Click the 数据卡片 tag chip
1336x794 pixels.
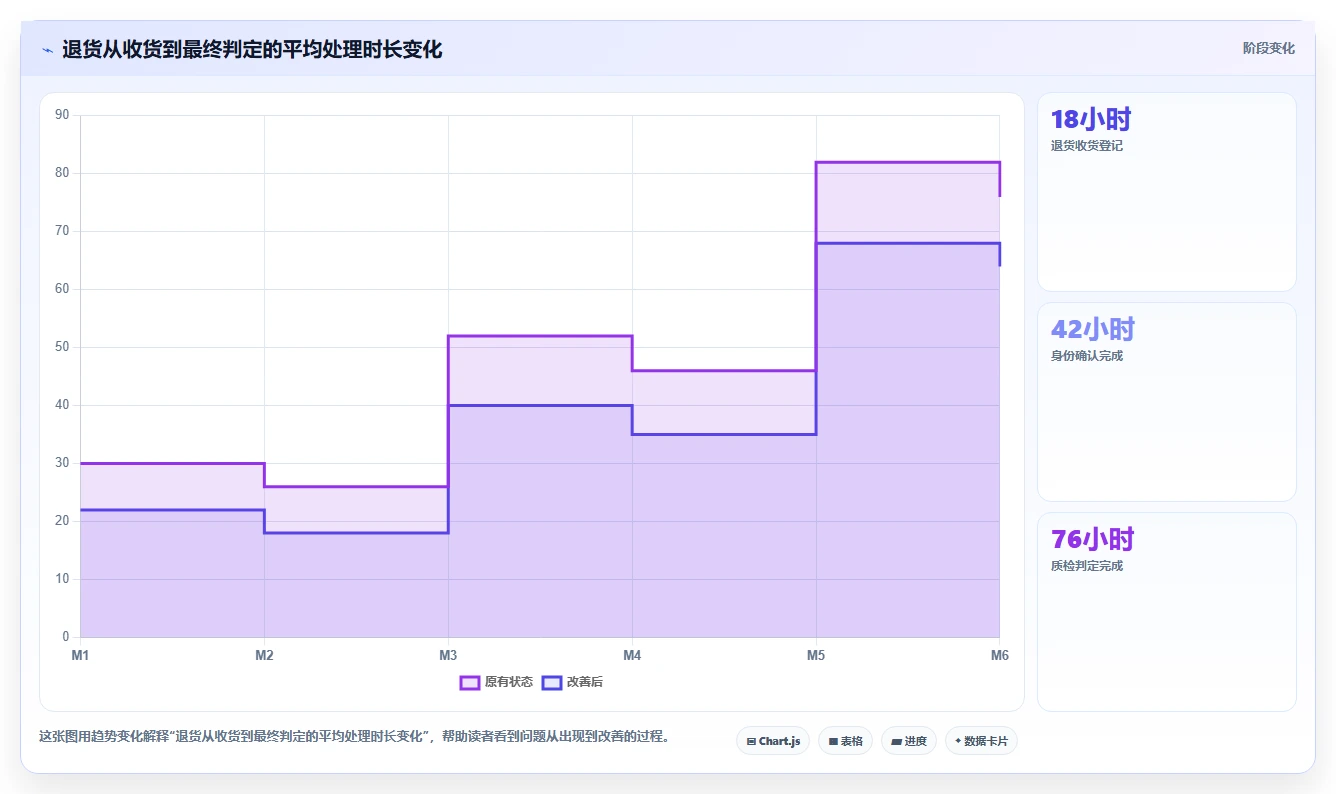(x=981, y=741)
